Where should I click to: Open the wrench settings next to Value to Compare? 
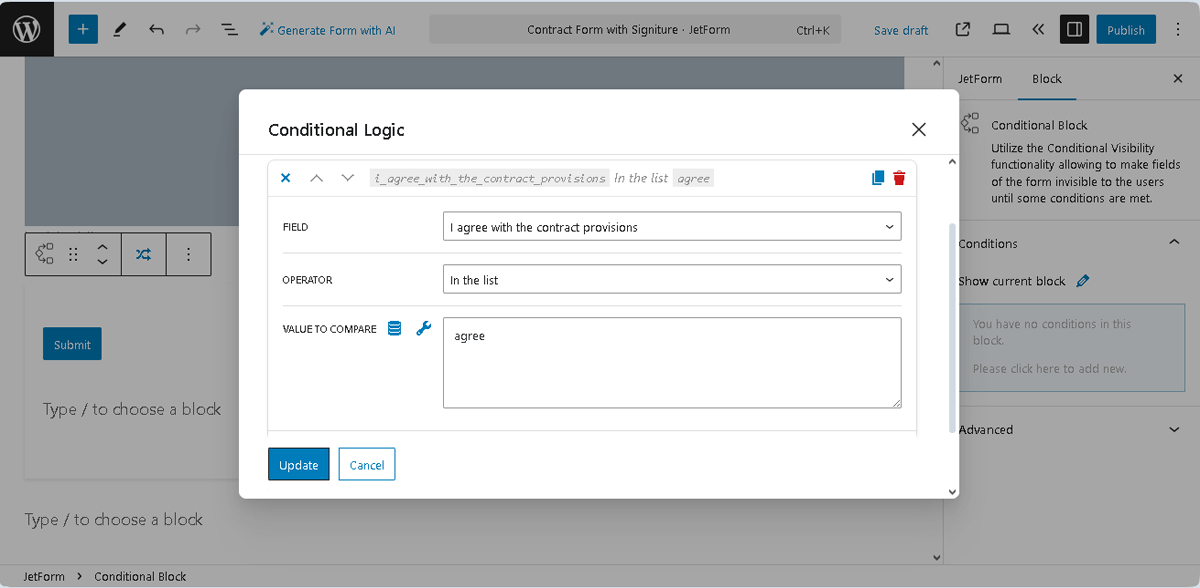point(423,327)
